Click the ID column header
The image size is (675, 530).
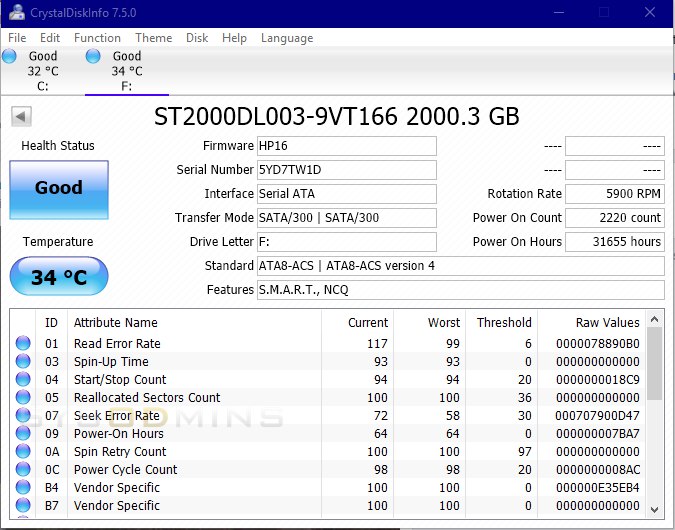52,322
